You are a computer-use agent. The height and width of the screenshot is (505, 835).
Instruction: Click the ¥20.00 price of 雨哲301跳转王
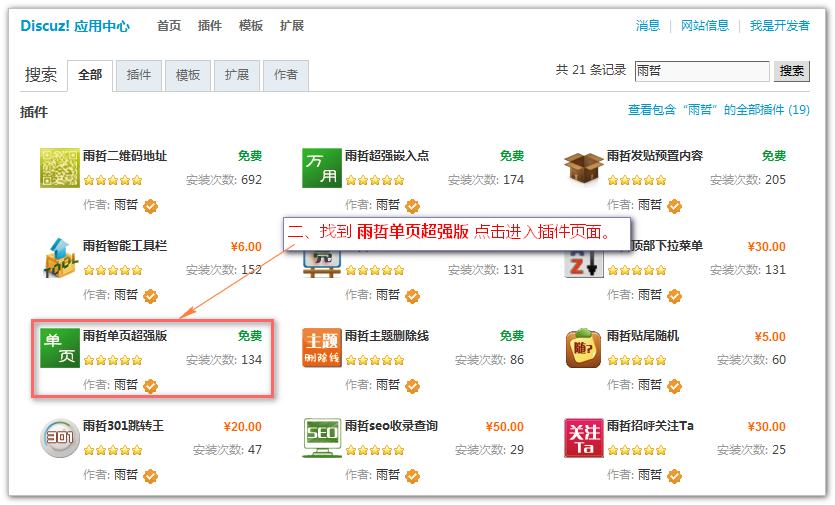pos(242,427)
